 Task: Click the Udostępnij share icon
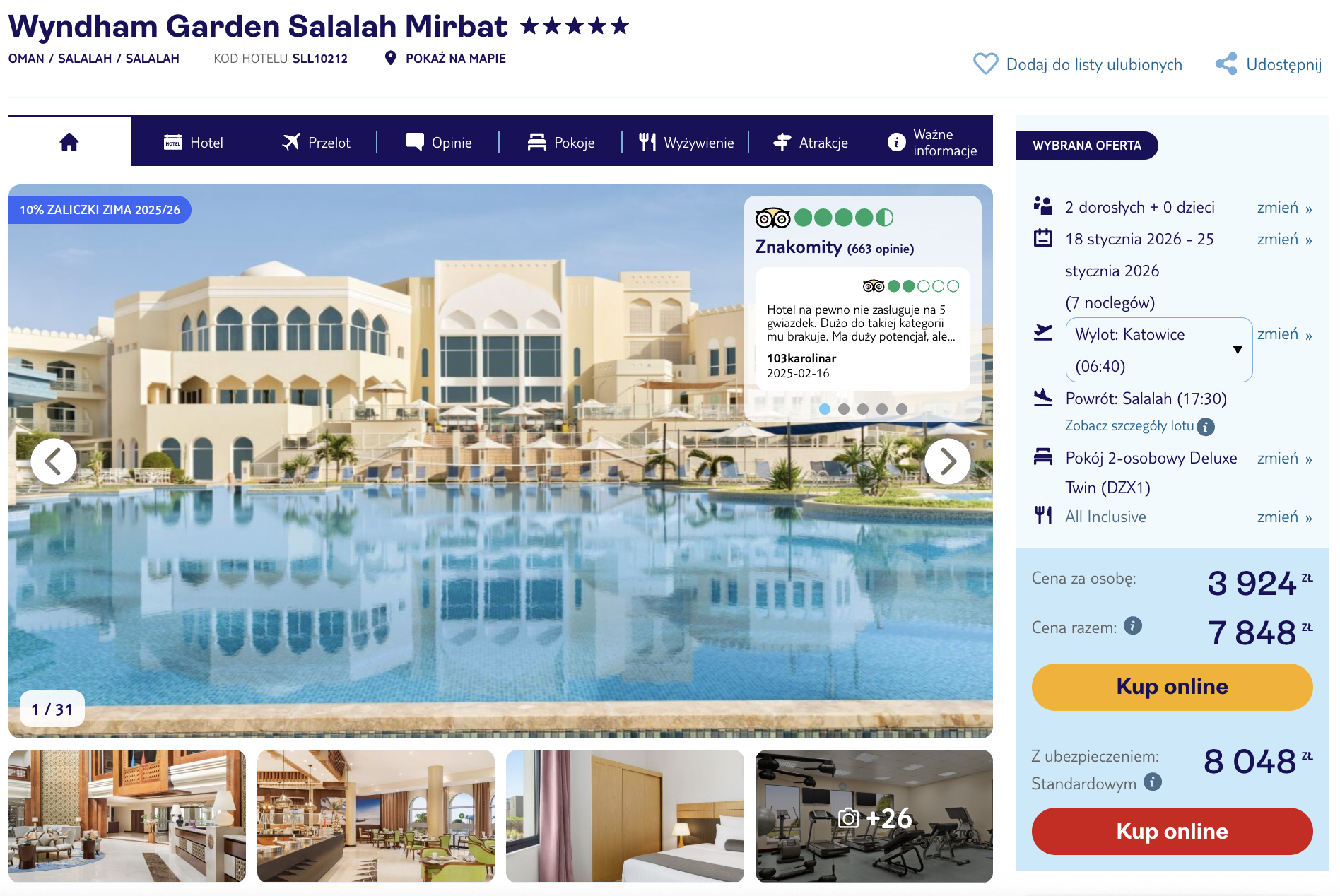point(1226,64)
